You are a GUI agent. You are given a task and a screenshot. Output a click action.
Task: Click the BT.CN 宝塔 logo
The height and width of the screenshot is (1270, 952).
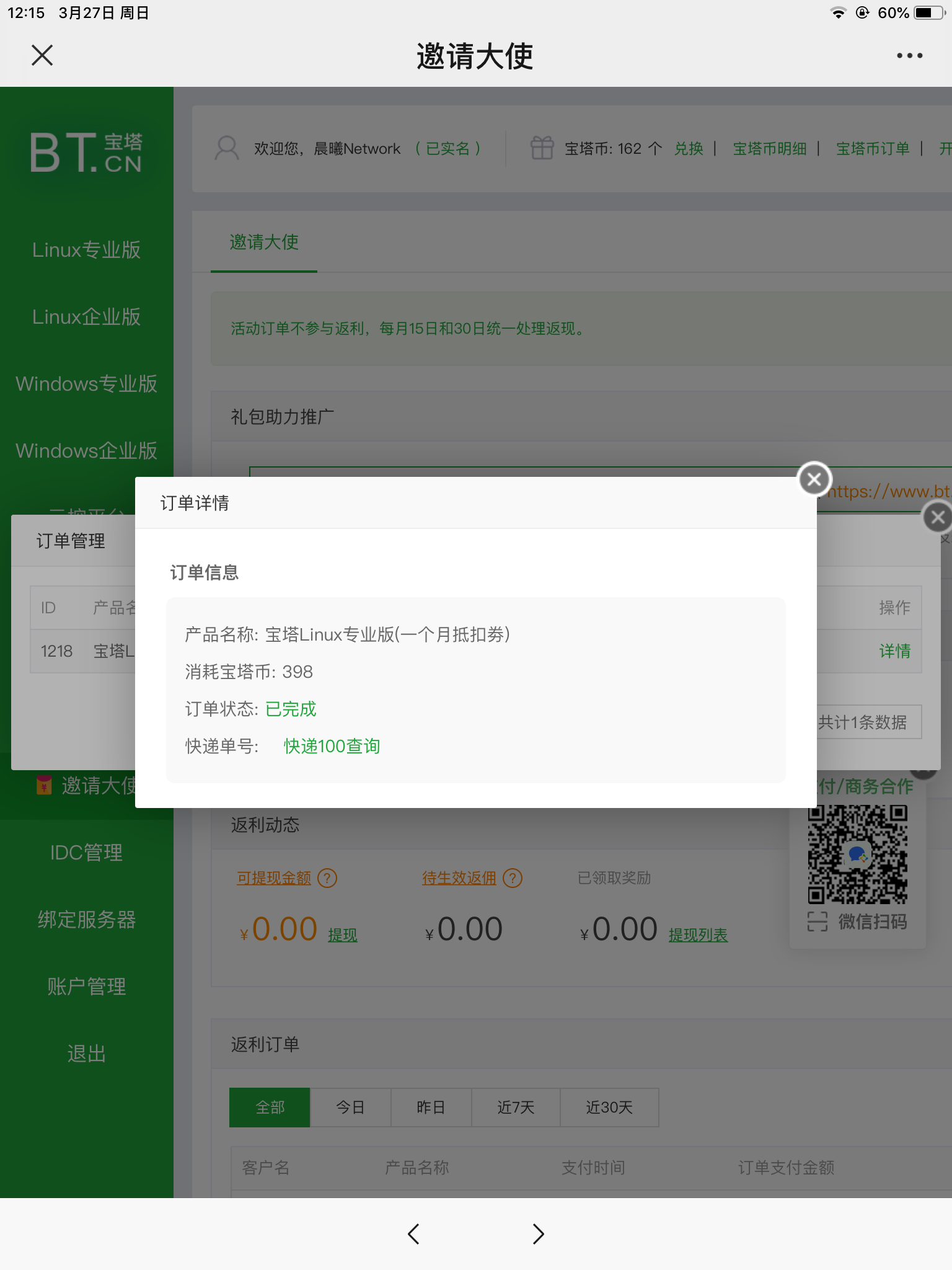pyautogui.click(x=86, y=152)
